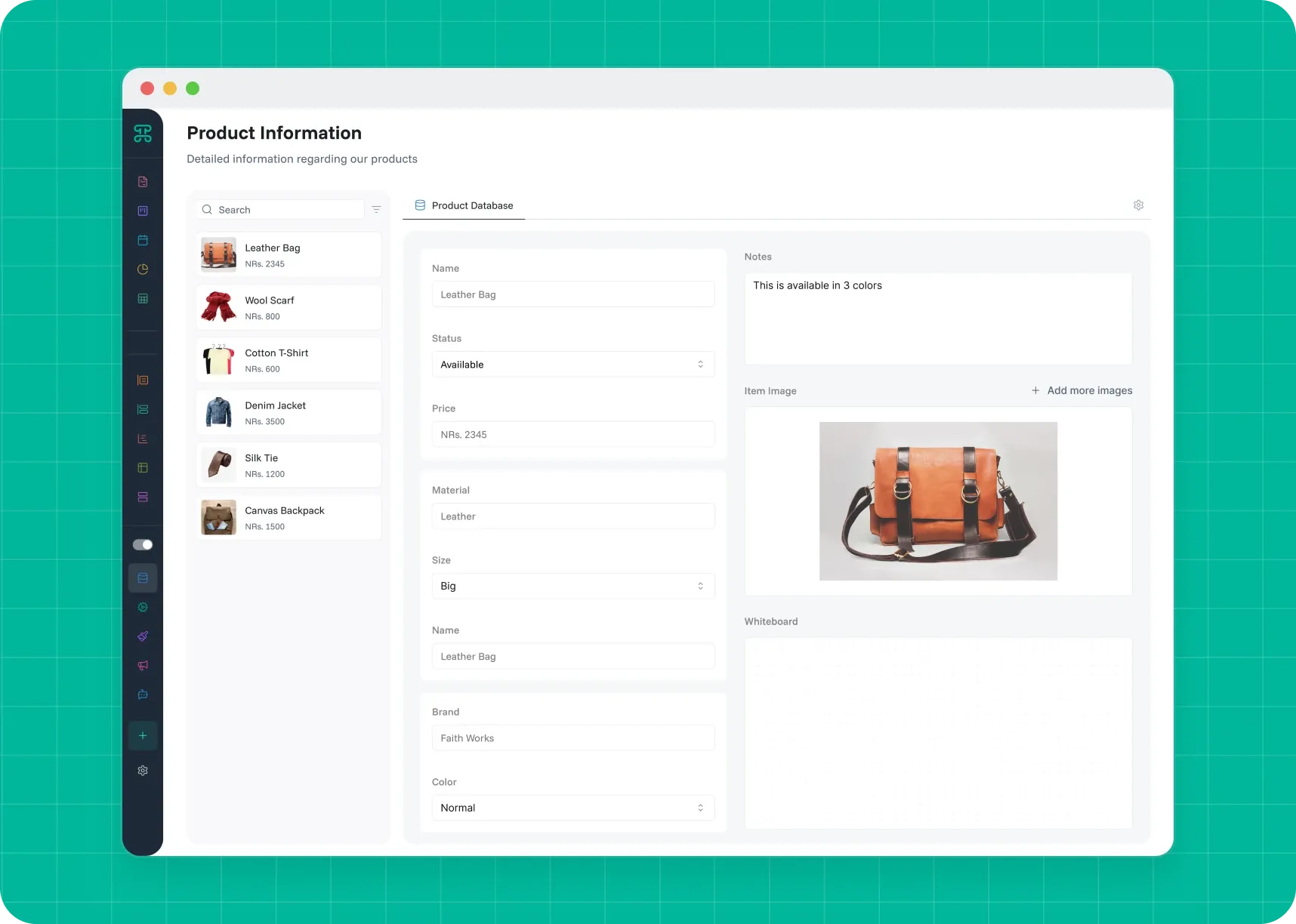Click the Status dropdown chevron arrows
Screen dimensions: 1296x924
(700, 365)
